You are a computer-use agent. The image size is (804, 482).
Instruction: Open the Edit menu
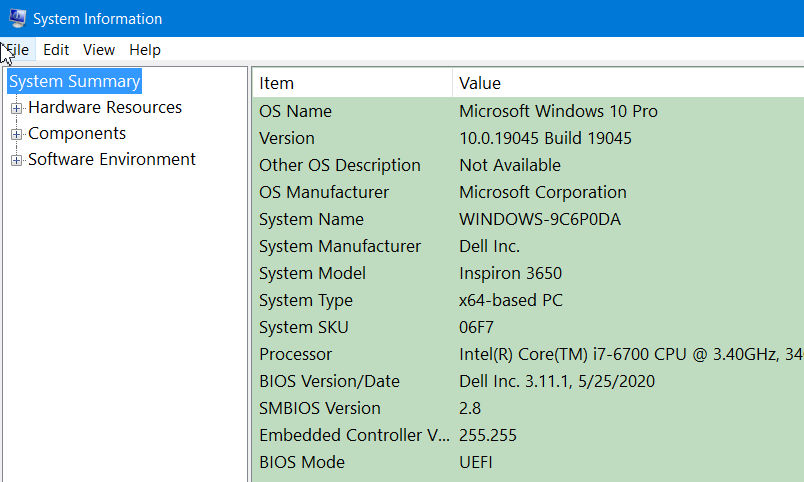[x=56, y=50]
